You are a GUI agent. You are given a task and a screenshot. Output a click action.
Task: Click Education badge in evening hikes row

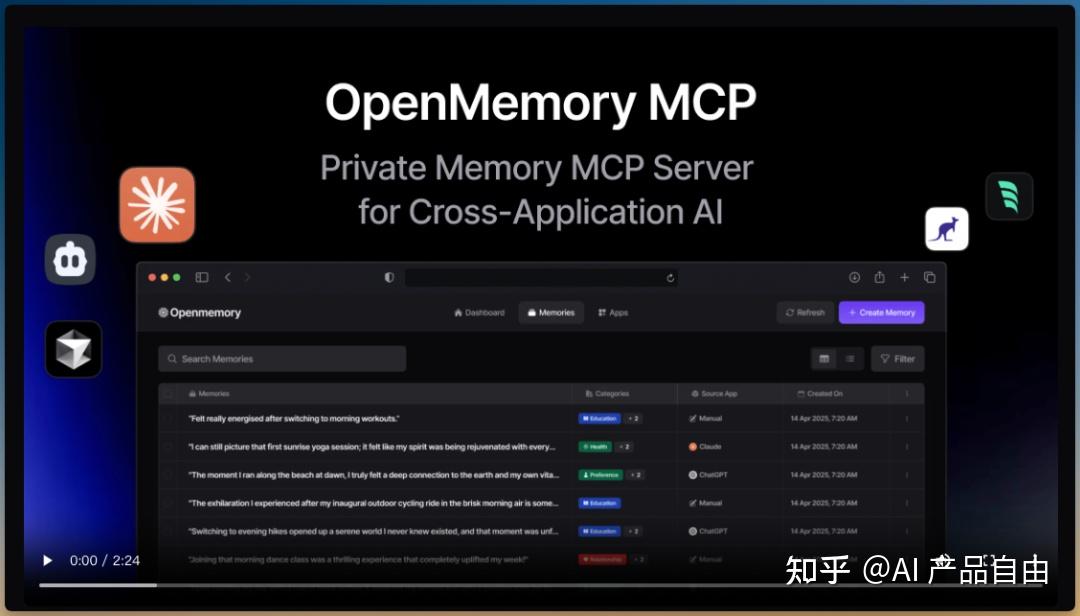[x=599, y=531]
